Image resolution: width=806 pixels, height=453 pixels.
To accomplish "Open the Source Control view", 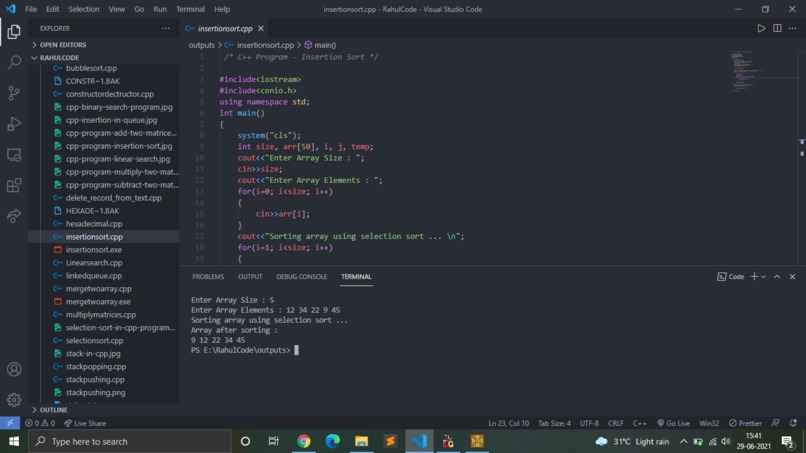I will (x=14, y=93).
